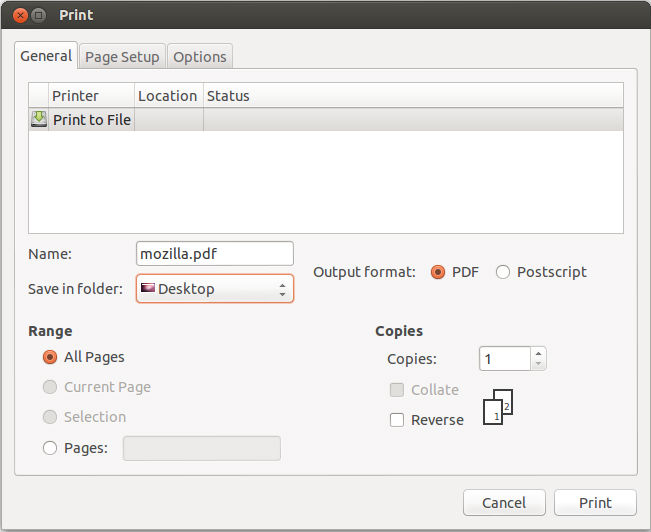Sort by the Printer column header
651x532 pixels.
[x=91, y=96]
